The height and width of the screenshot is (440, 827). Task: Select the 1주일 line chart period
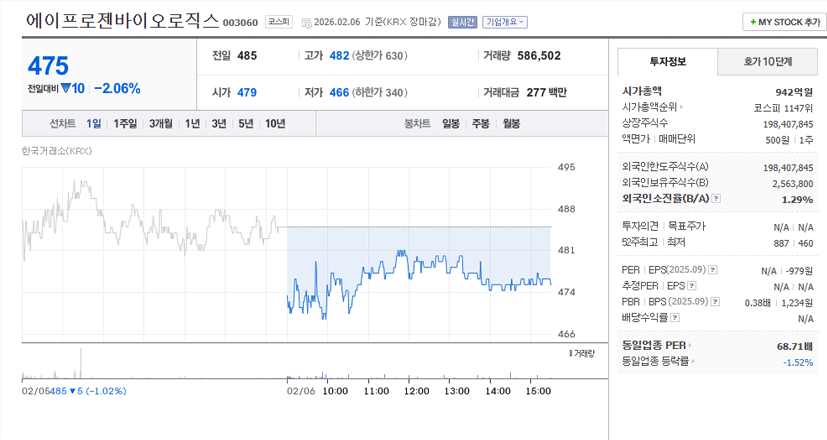pyautogui.click(x=125, y=123)
